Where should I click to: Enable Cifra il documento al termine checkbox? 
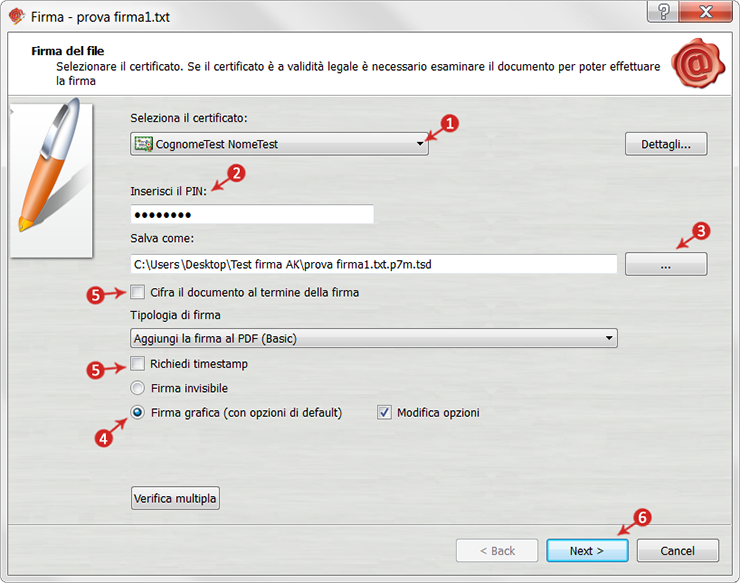click(138, 292)
